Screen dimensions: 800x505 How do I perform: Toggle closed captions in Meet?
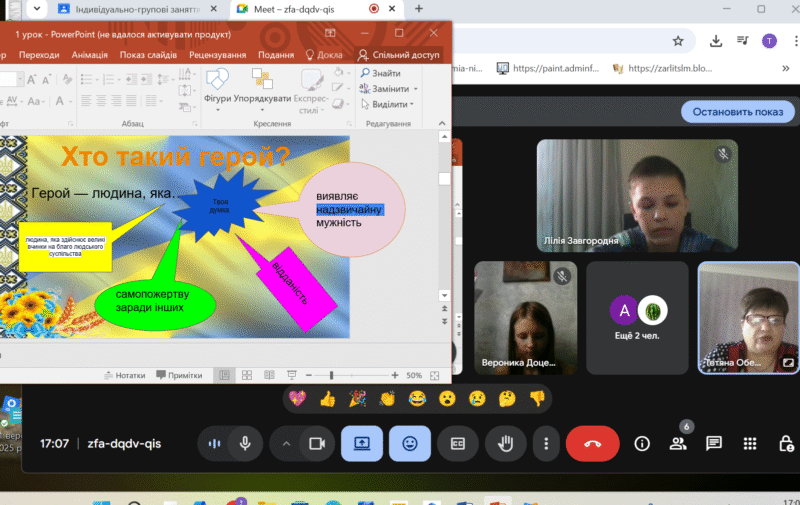click(x=458, y=443)
